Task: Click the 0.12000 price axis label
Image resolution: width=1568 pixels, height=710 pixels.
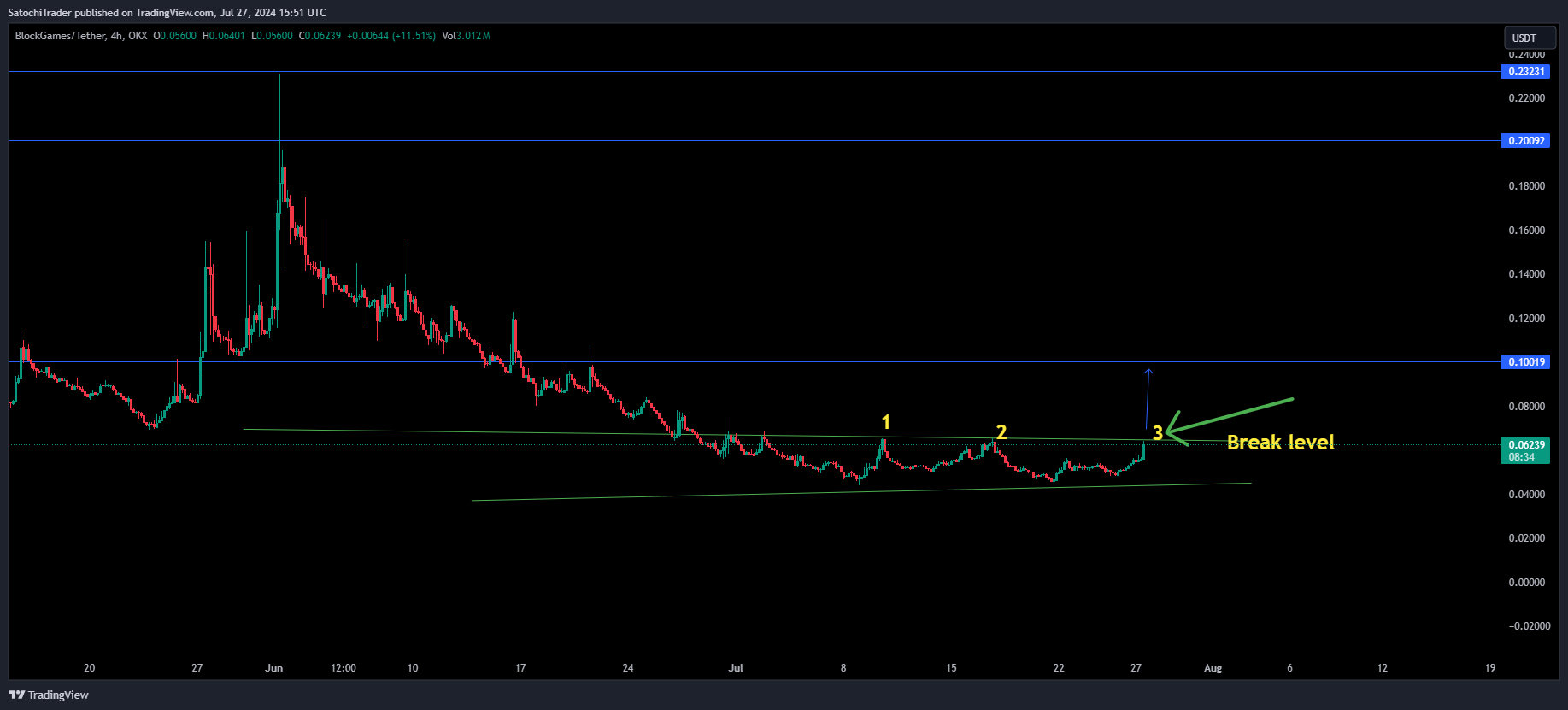Action: point(1527,319)
